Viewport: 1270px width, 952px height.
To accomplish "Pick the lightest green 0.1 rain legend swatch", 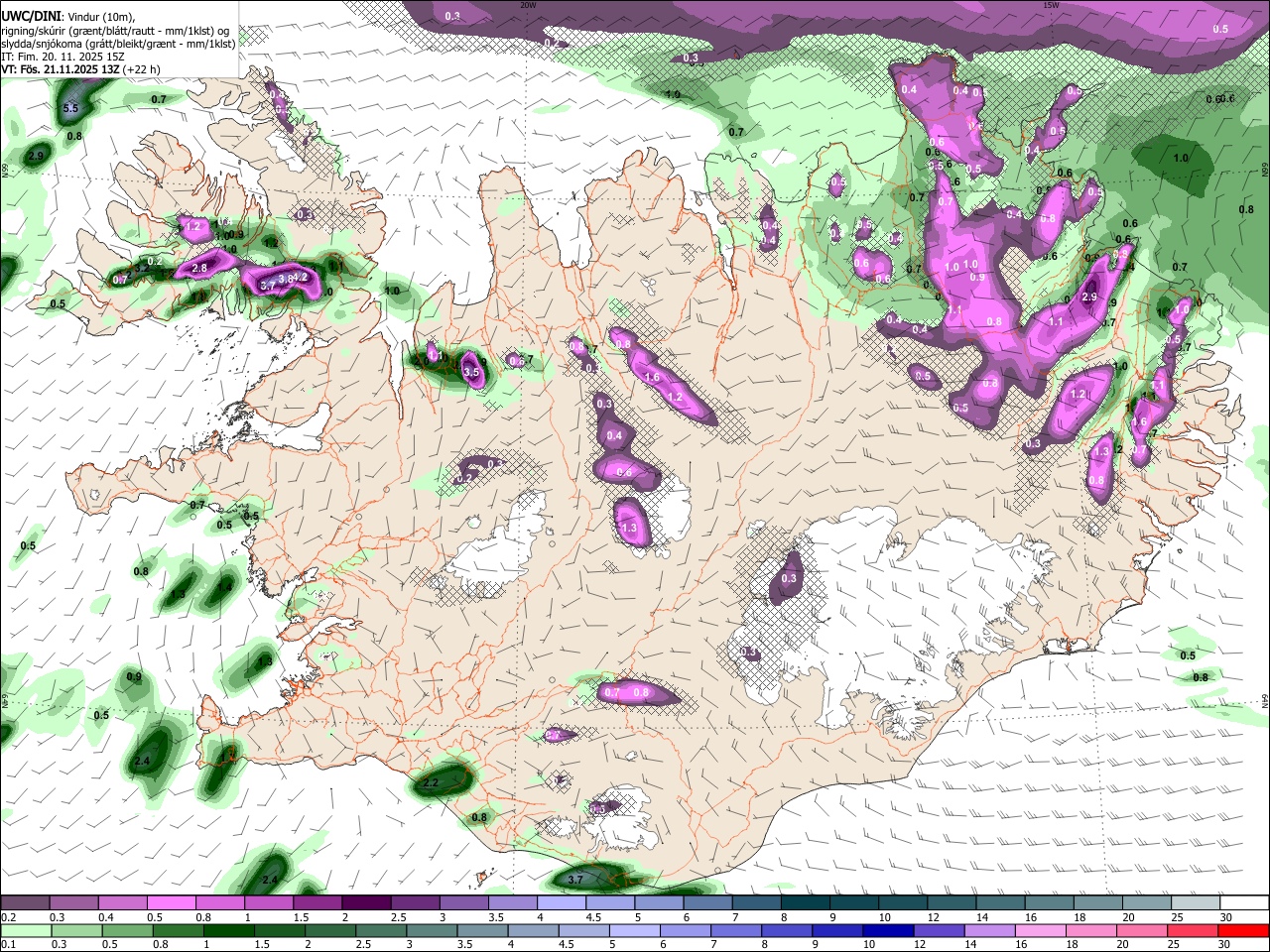I will pyautogui.click(x=26, y=930).
